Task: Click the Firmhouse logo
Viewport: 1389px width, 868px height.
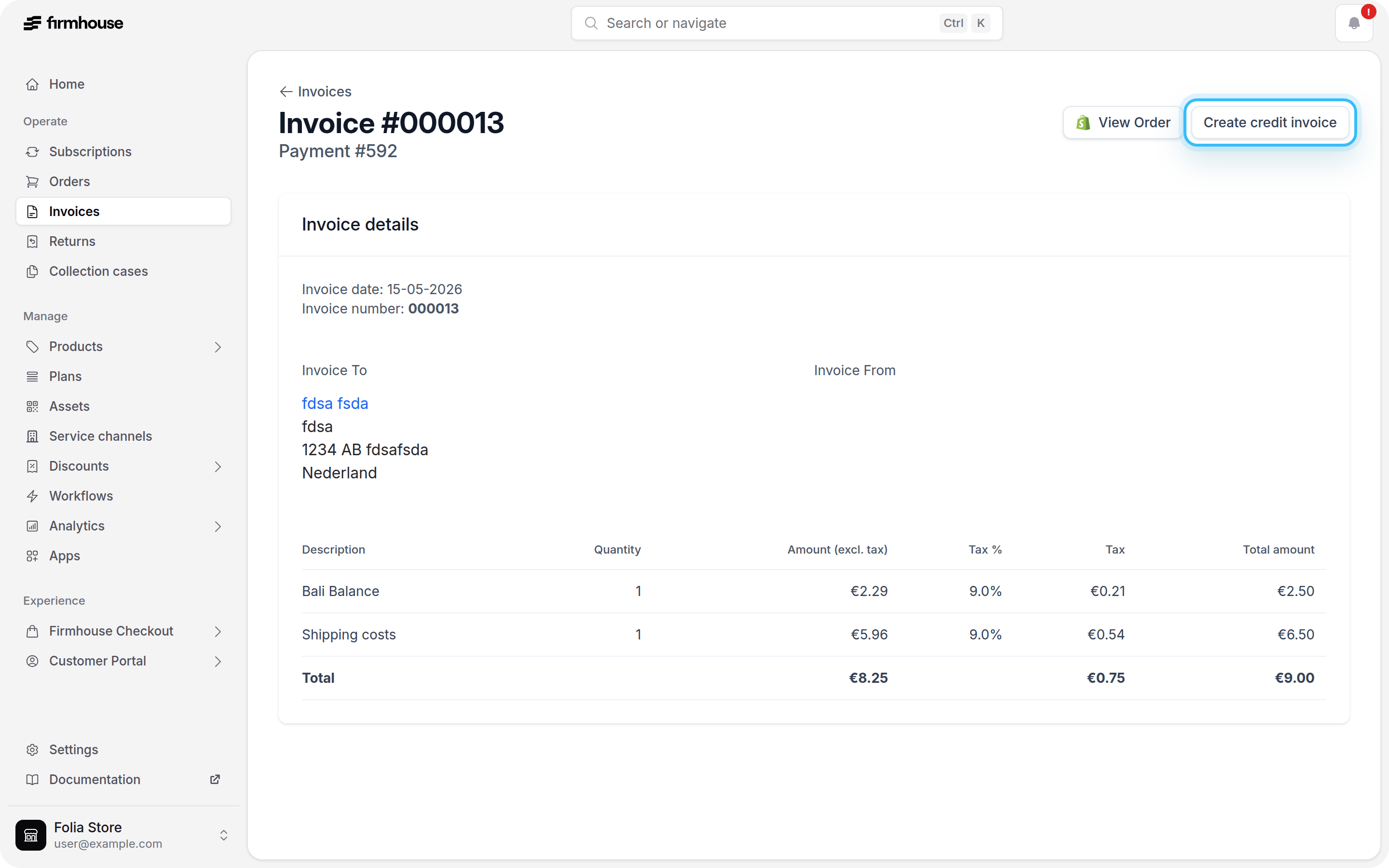Action: [x=73, y=23]
